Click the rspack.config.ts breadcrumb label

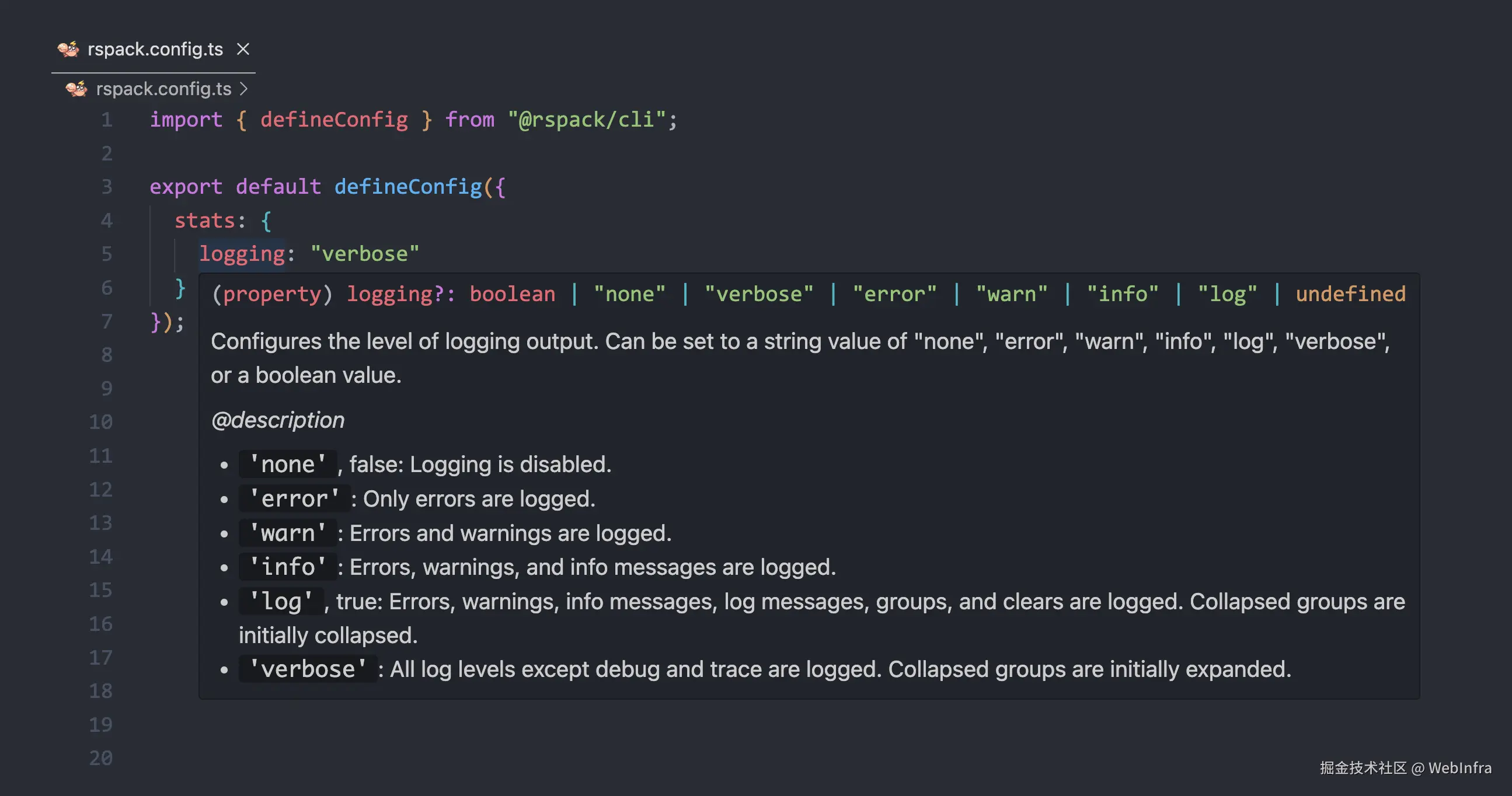(x=164, y=89)
